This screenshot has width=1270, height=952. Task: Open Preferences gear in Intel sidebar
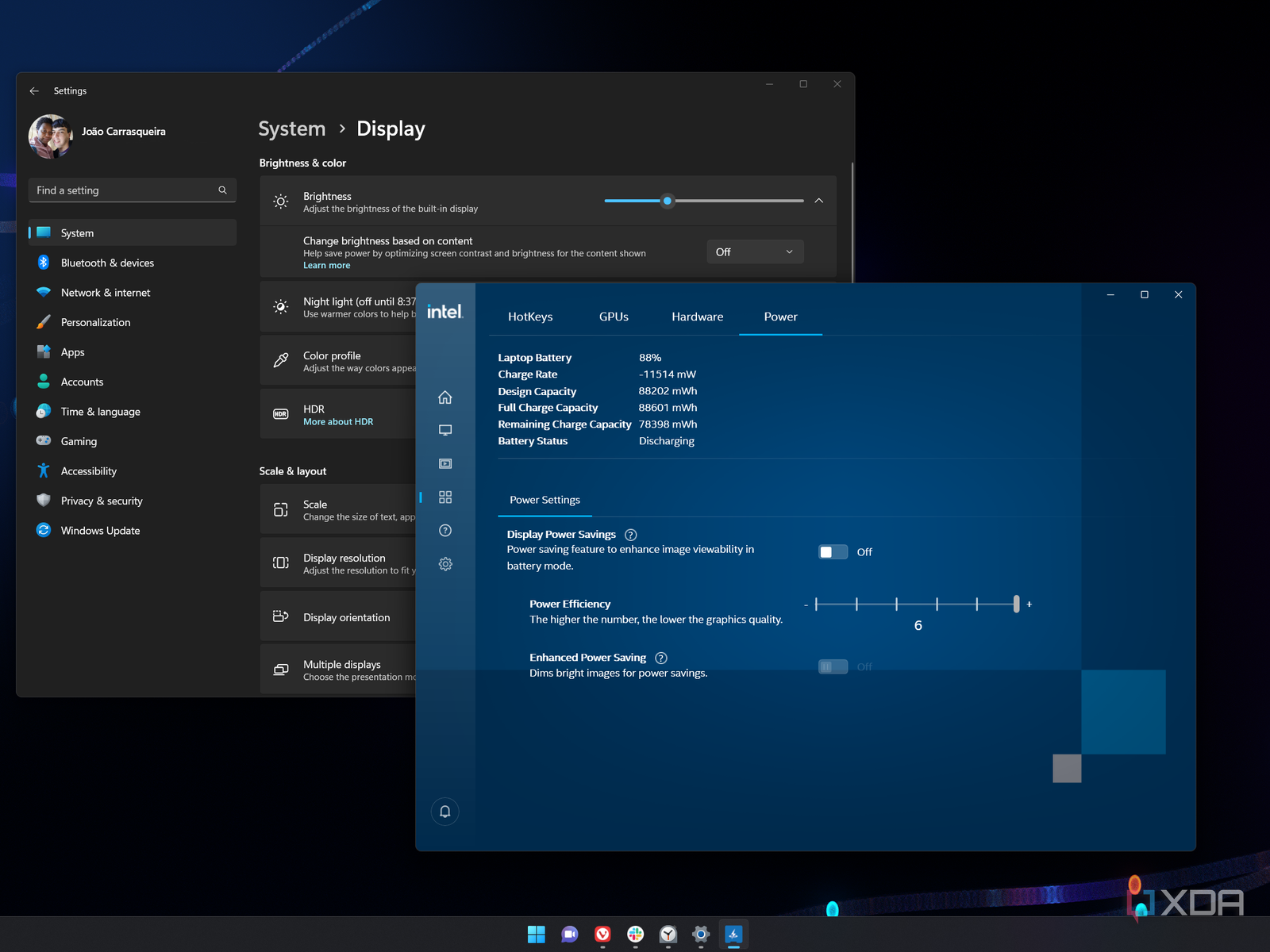445,564
